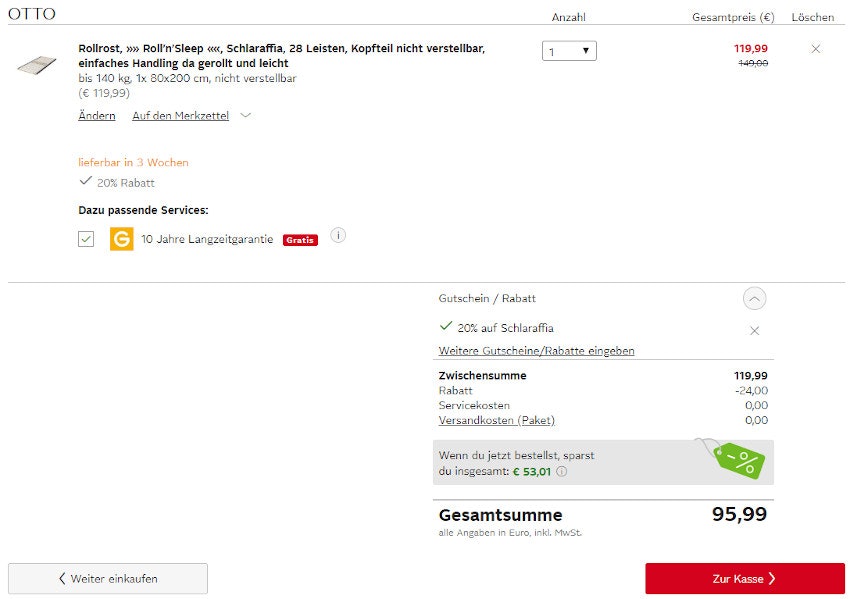Open the Anzahl quantity dropdown
Image resolution: width=850 pixels, height=599 pixels.
(x=569, y=50)
